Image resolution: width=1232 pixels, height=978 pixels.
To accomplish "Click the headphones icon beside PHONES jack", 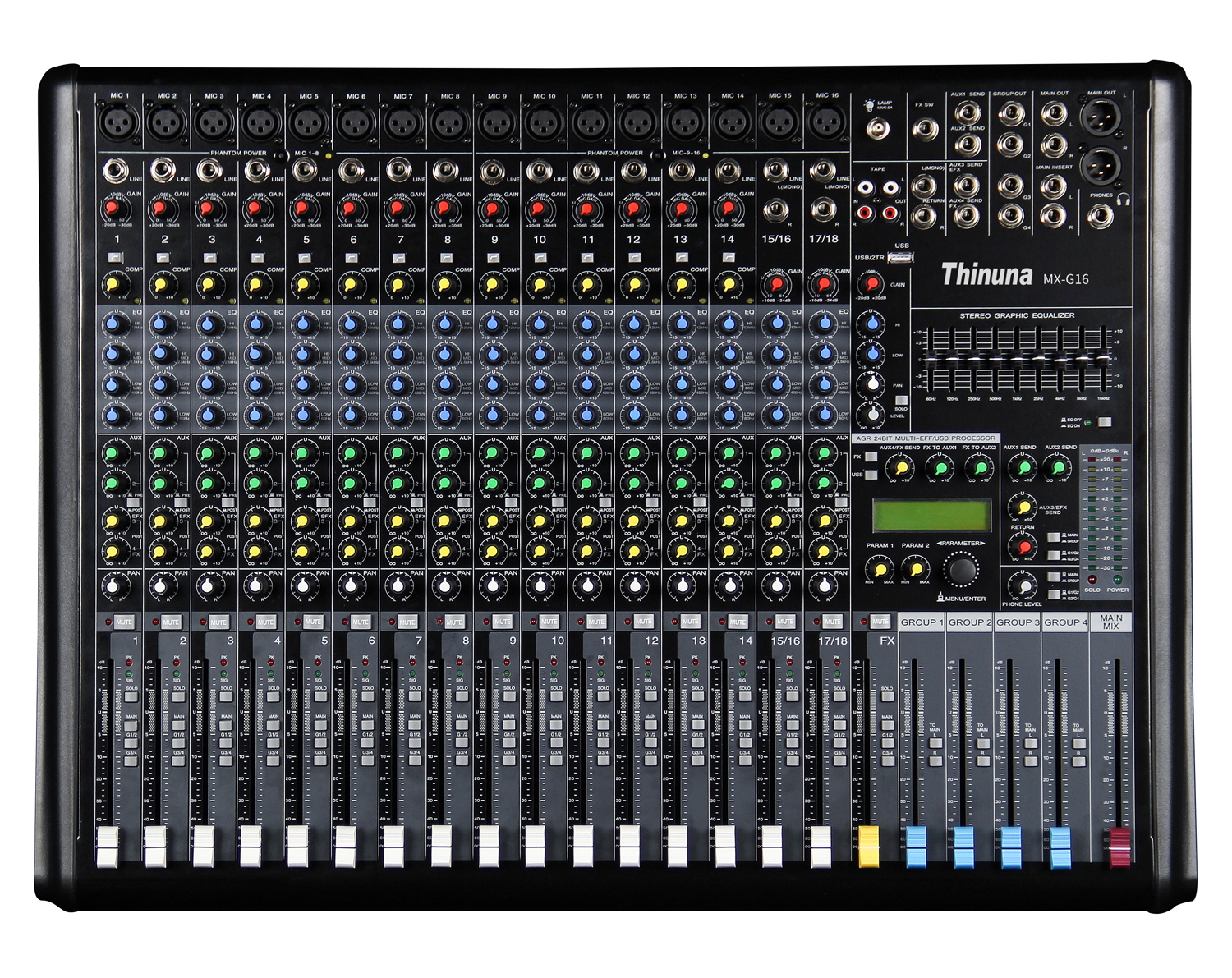I will [1124, 200].
